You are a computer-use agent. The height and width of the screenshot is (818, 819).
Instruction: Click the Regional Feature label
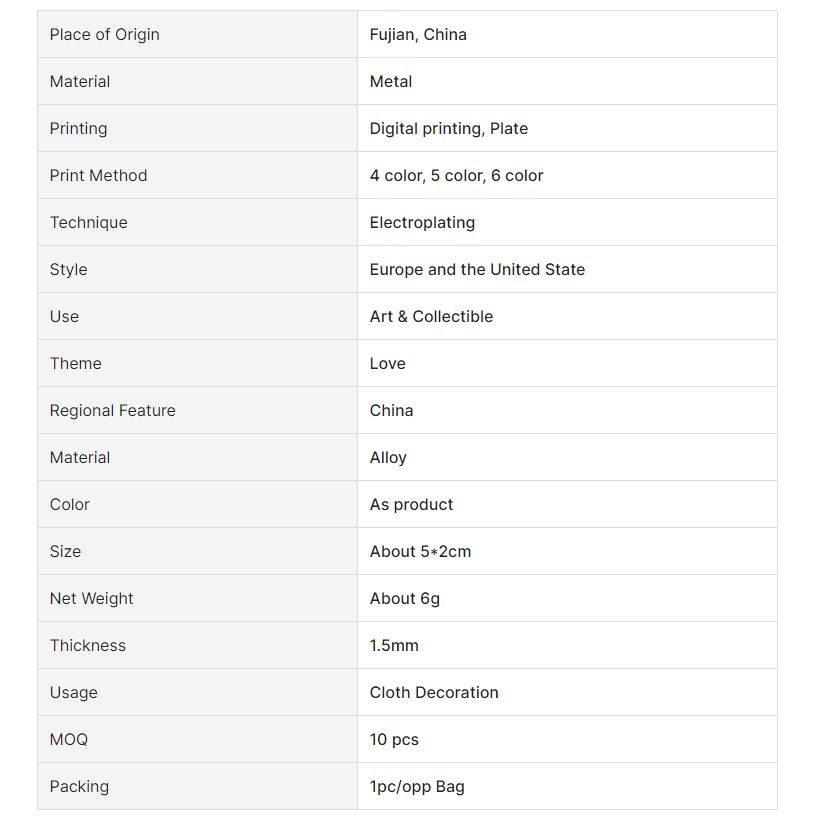tap(112, 410)
